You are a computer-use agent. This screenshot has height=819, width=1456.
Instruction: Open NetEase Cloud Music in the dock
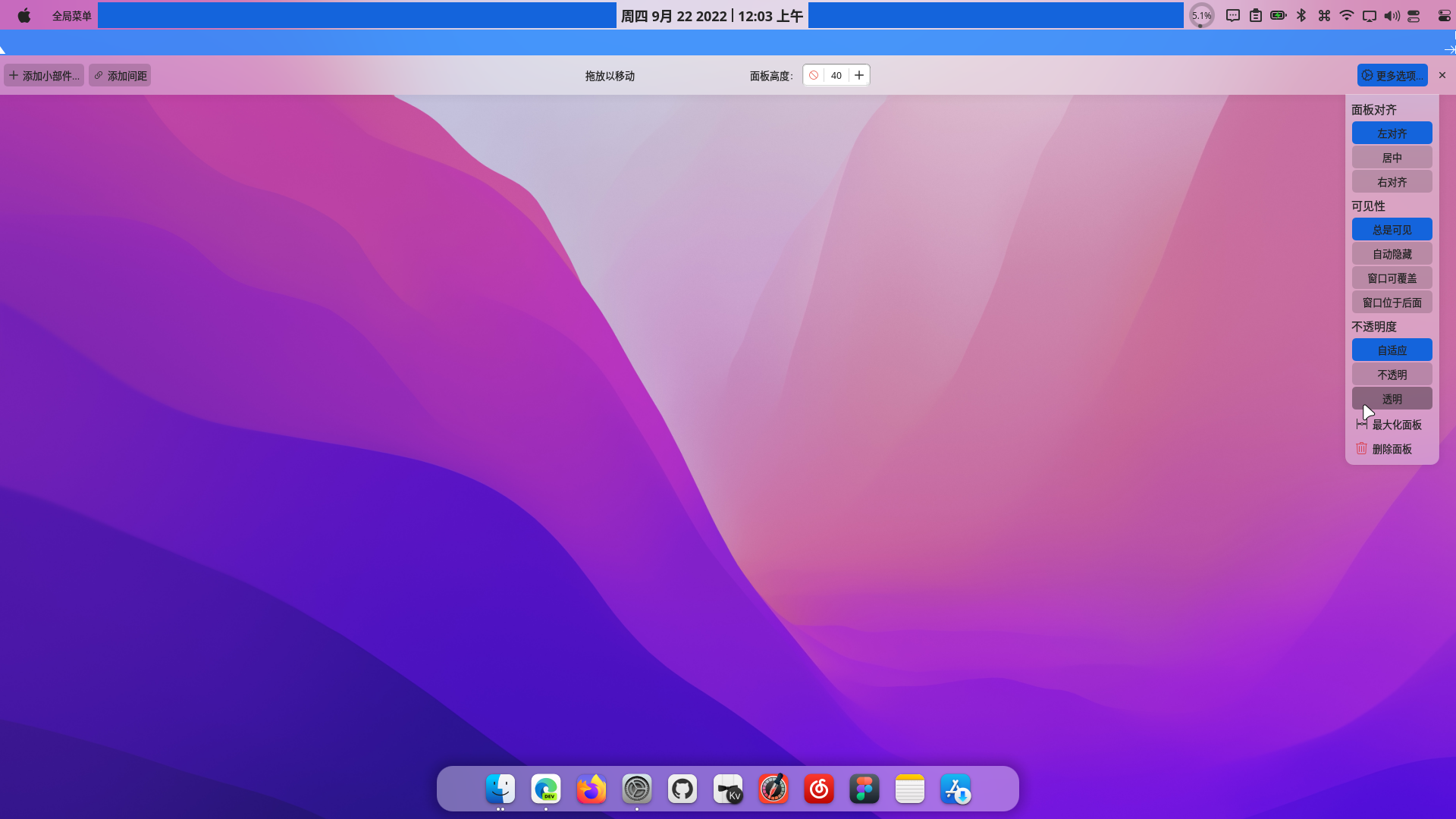point(819,789)
